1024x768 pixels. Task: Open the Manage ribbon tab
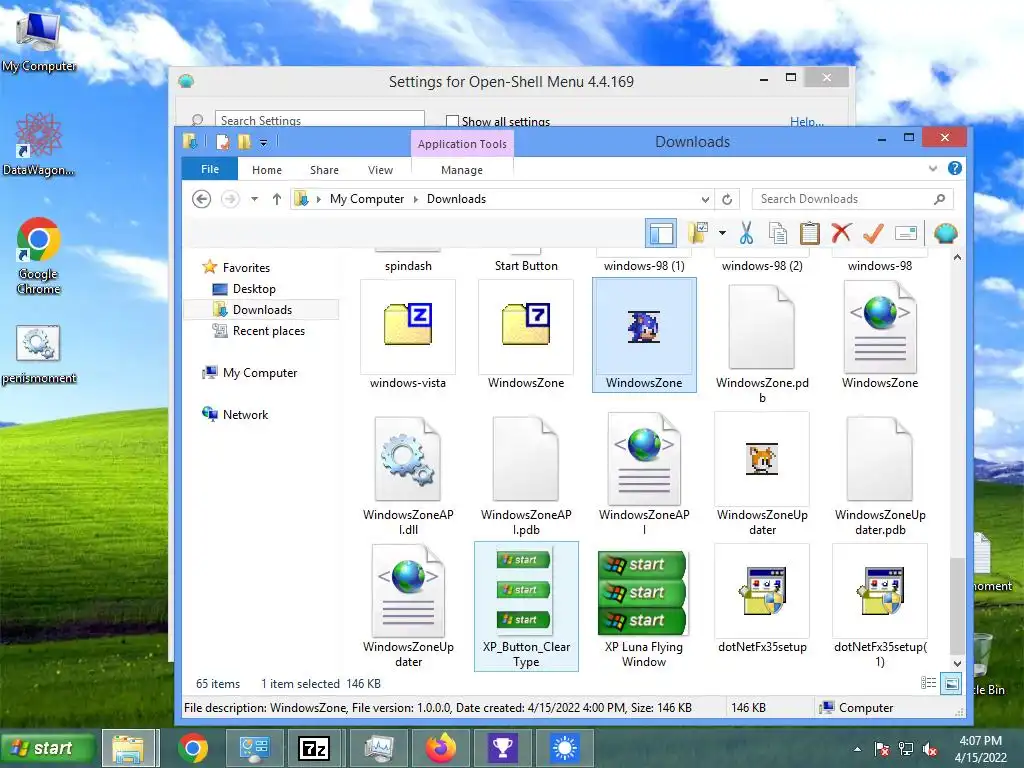(x=462, y=170)
